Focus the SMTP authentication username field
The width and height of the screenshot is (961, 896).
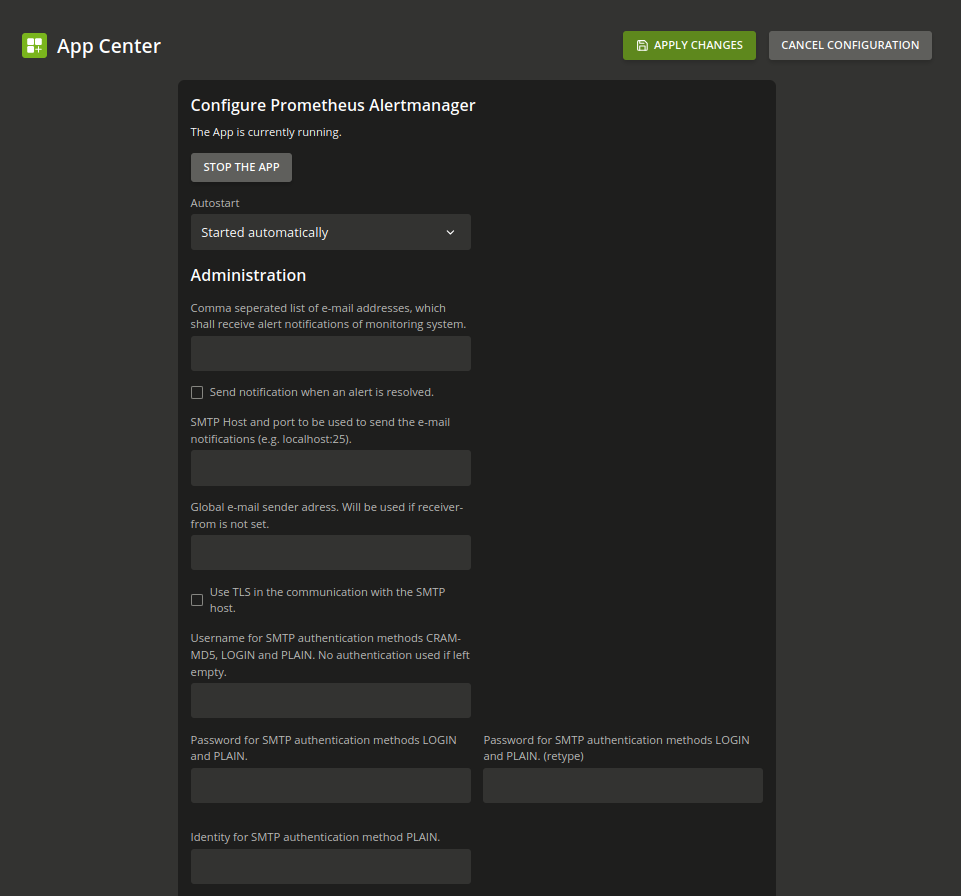pyautogui.click(x=330, y=700)
